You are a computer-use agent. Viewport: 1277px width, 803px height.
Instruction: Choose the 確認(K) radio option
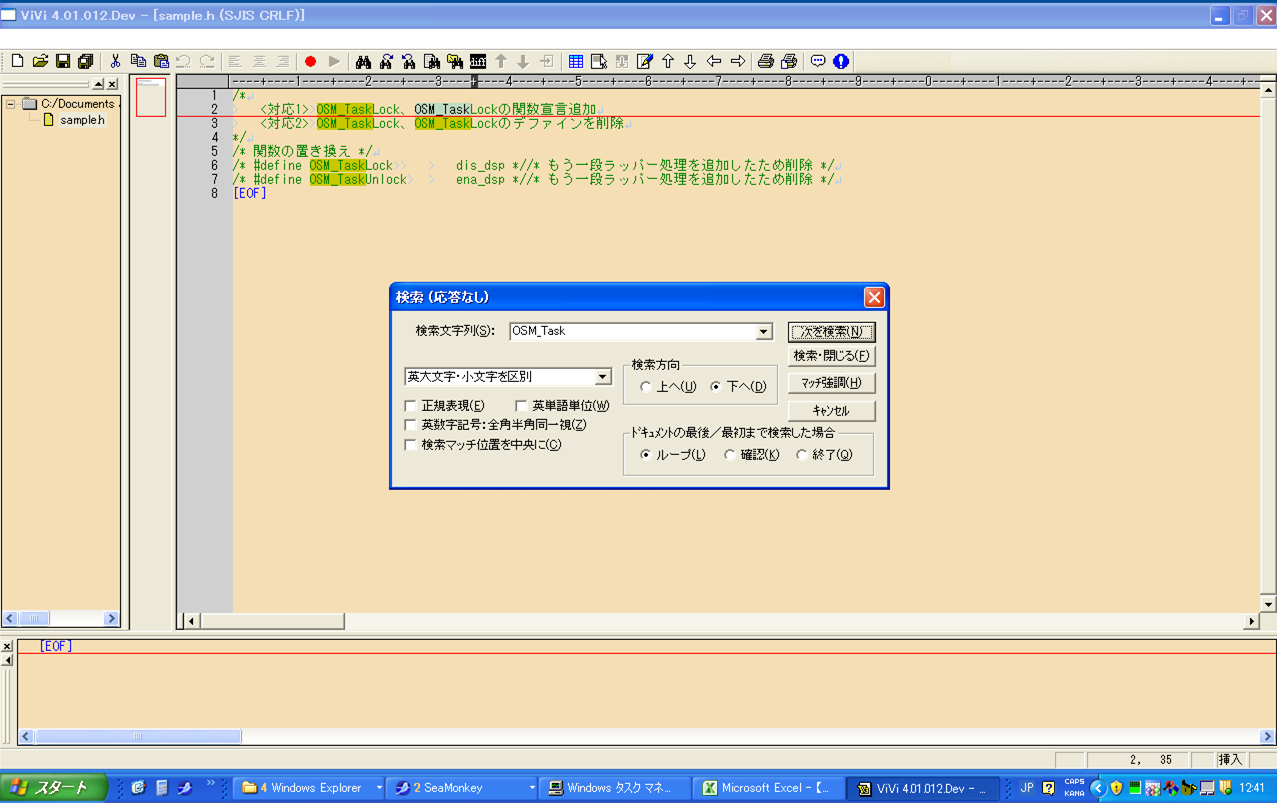(730, 455)
